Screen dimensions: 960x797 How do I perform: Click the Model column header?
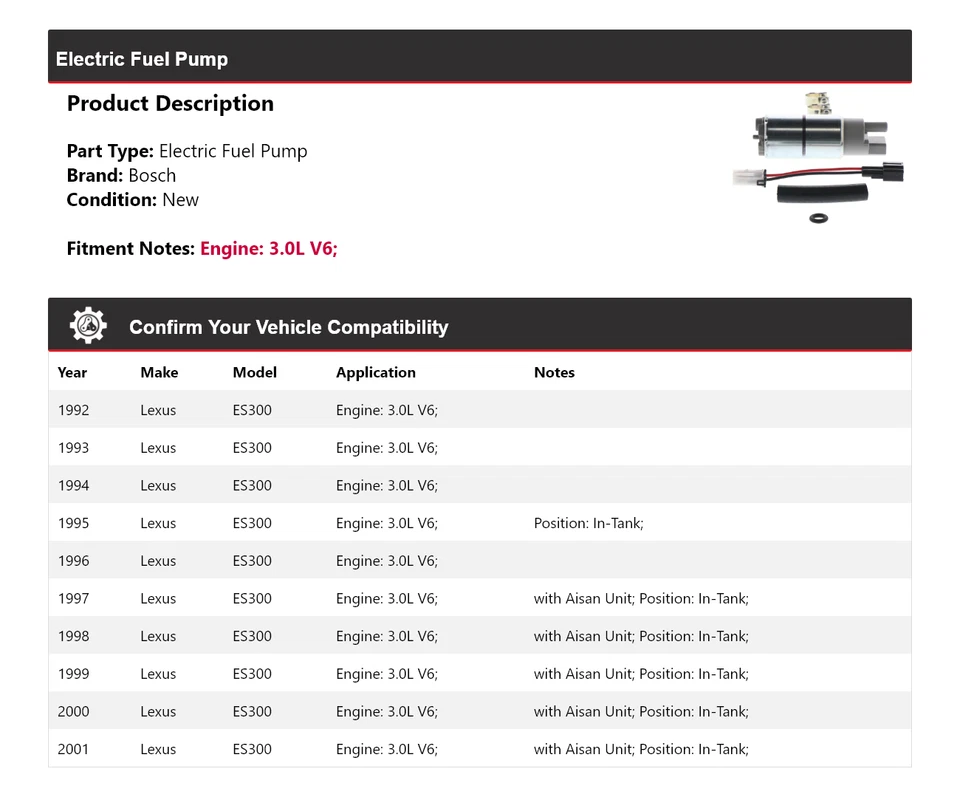click(254, 372)
